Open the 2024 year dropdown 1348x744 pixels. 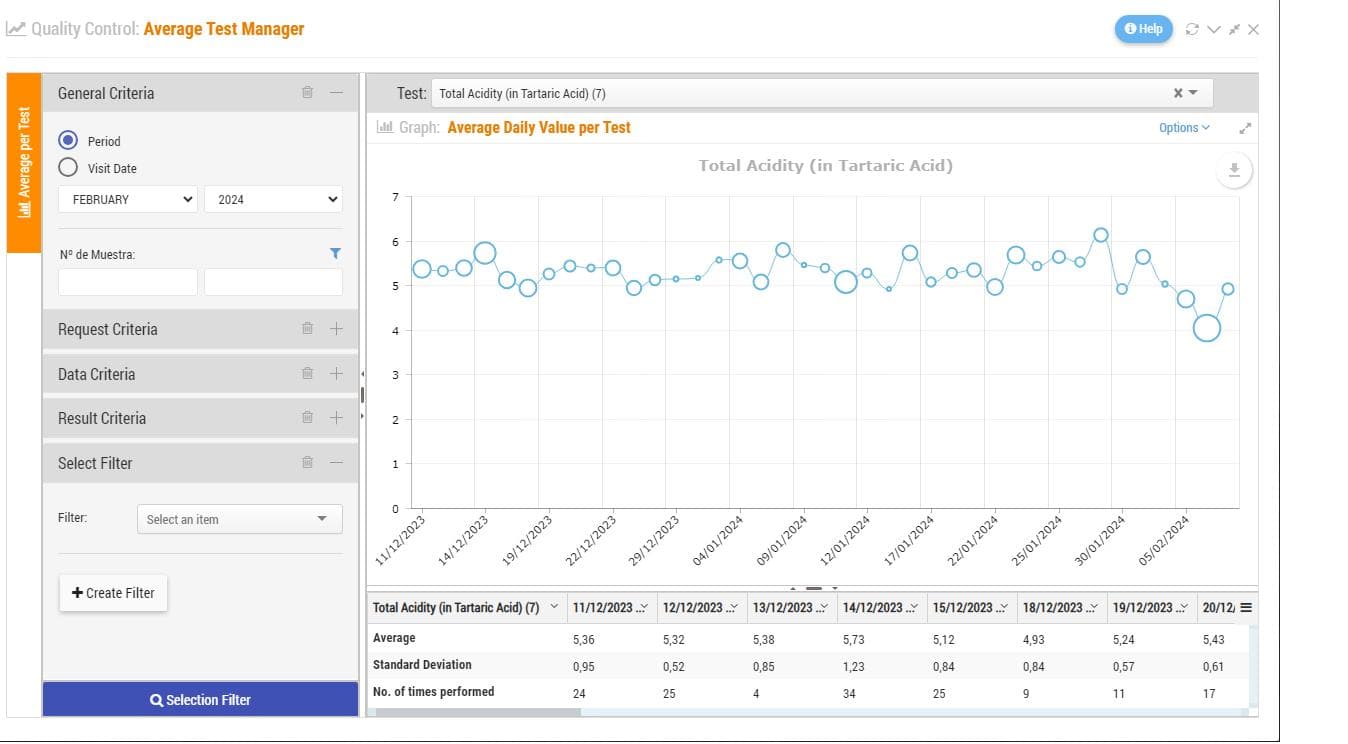coord(273,199)
